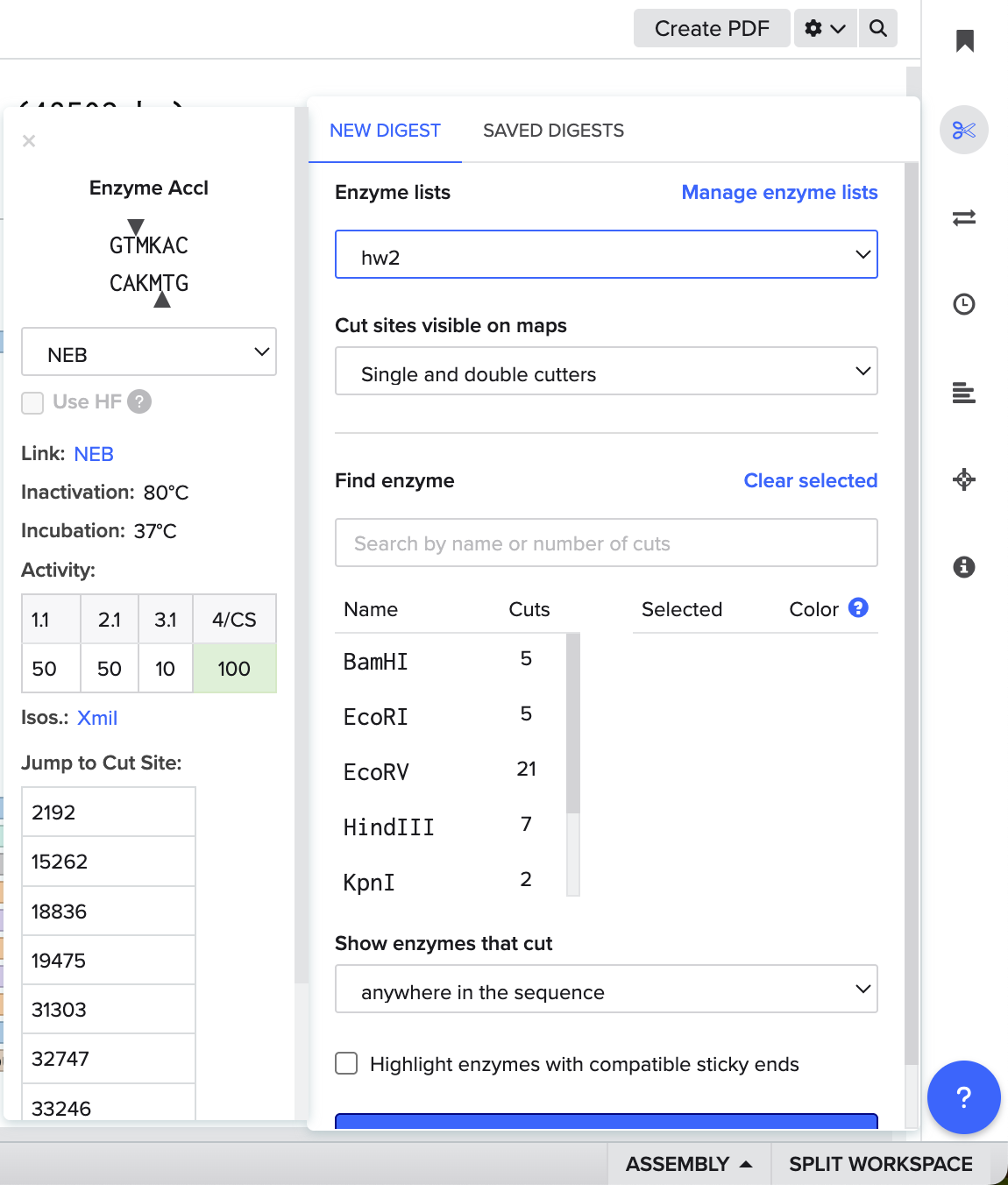Enable the Use HF checkbox

(32, 402)
